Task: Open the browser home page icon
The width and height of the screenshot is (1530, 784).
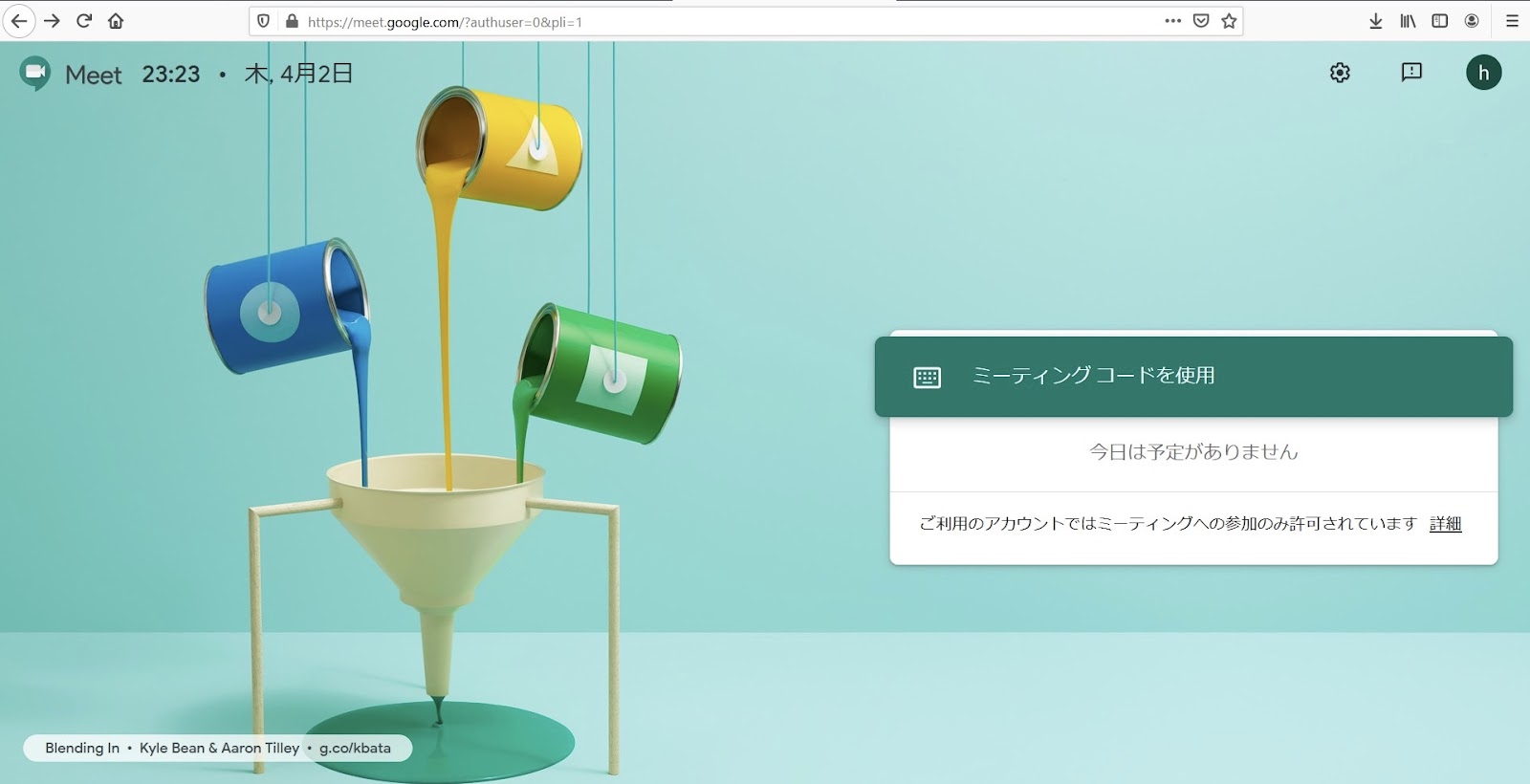Action: (x=116, y=21)
